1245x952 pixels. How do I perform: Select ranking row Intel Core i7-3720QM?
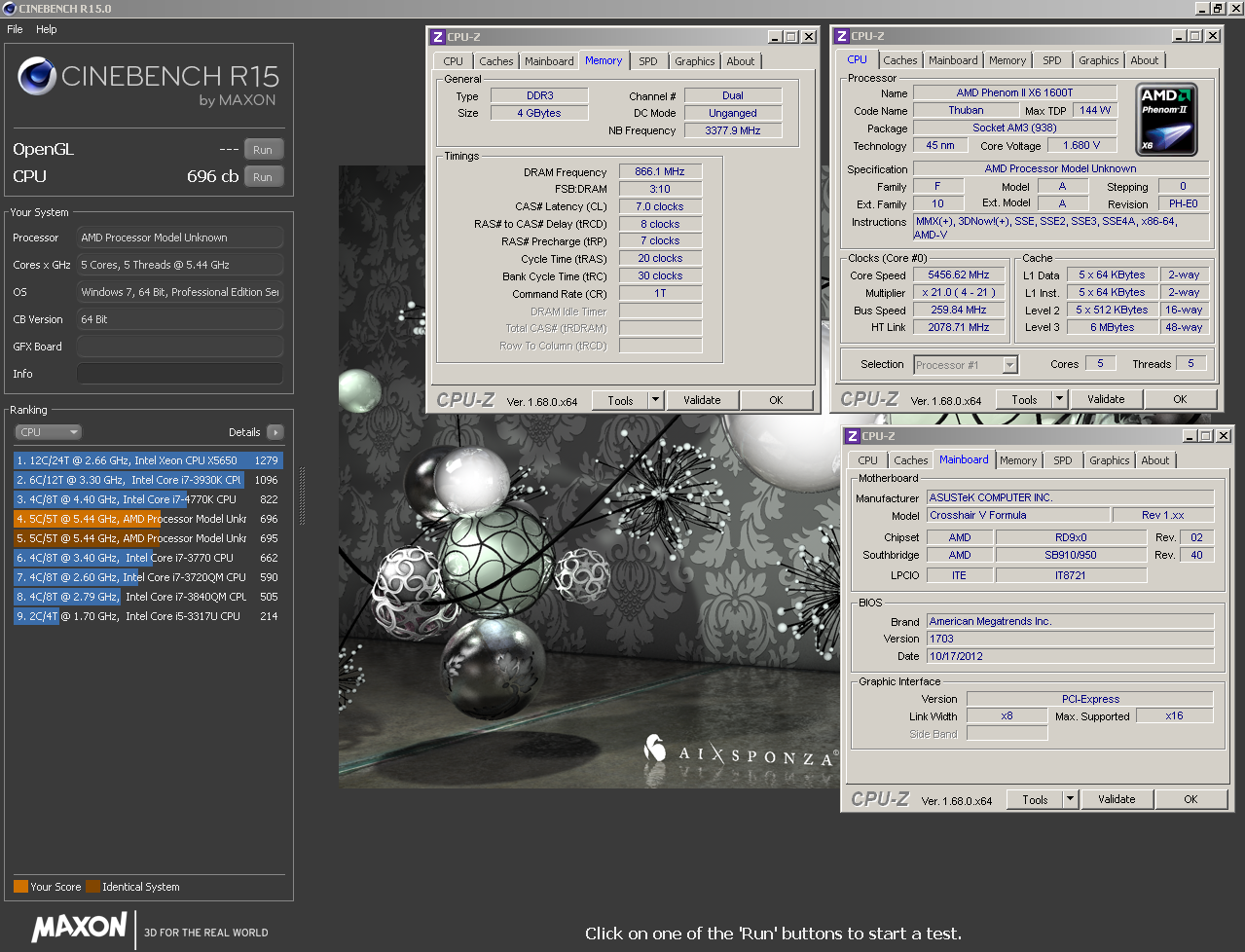point(148,577)
